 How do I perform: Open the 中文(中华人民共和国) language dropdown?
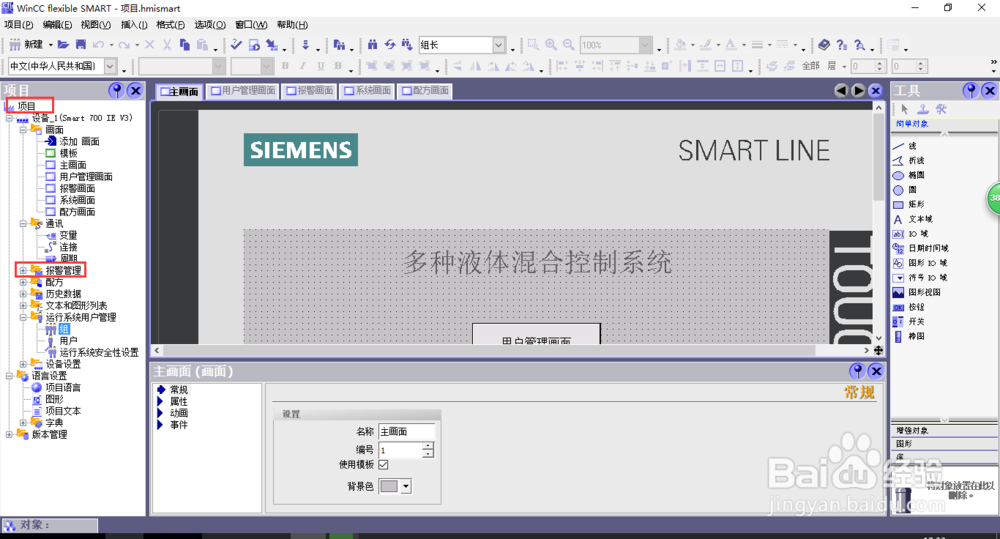pyautogui.click(x=110, y=66)
